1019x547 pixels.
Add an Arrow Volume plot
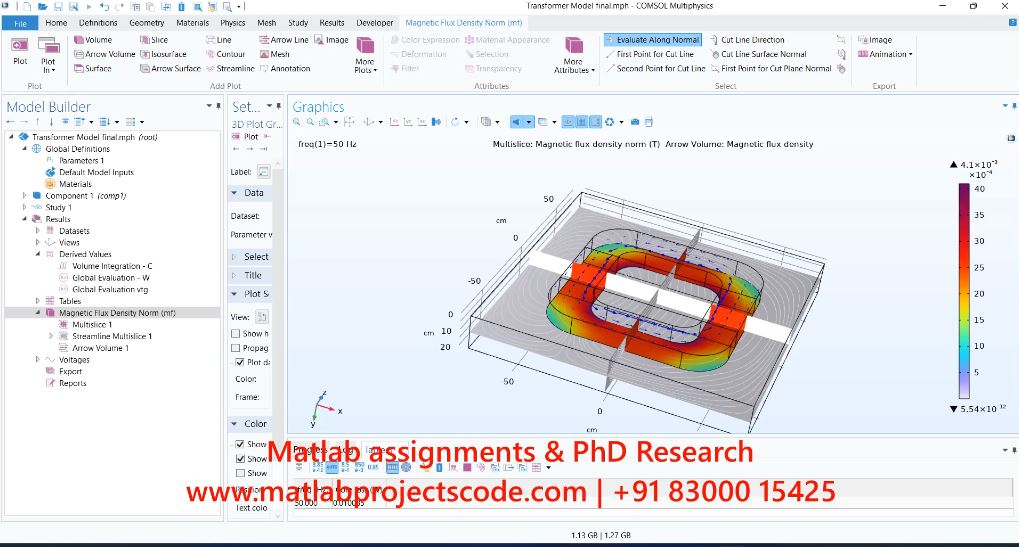pos(104,54)
